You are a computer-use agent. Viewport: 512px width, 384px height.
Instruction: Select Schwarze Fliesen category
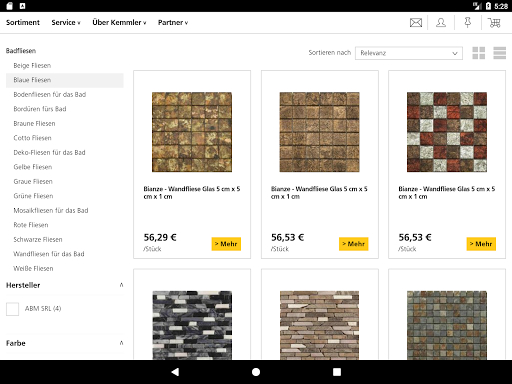[x=38, y=240]
